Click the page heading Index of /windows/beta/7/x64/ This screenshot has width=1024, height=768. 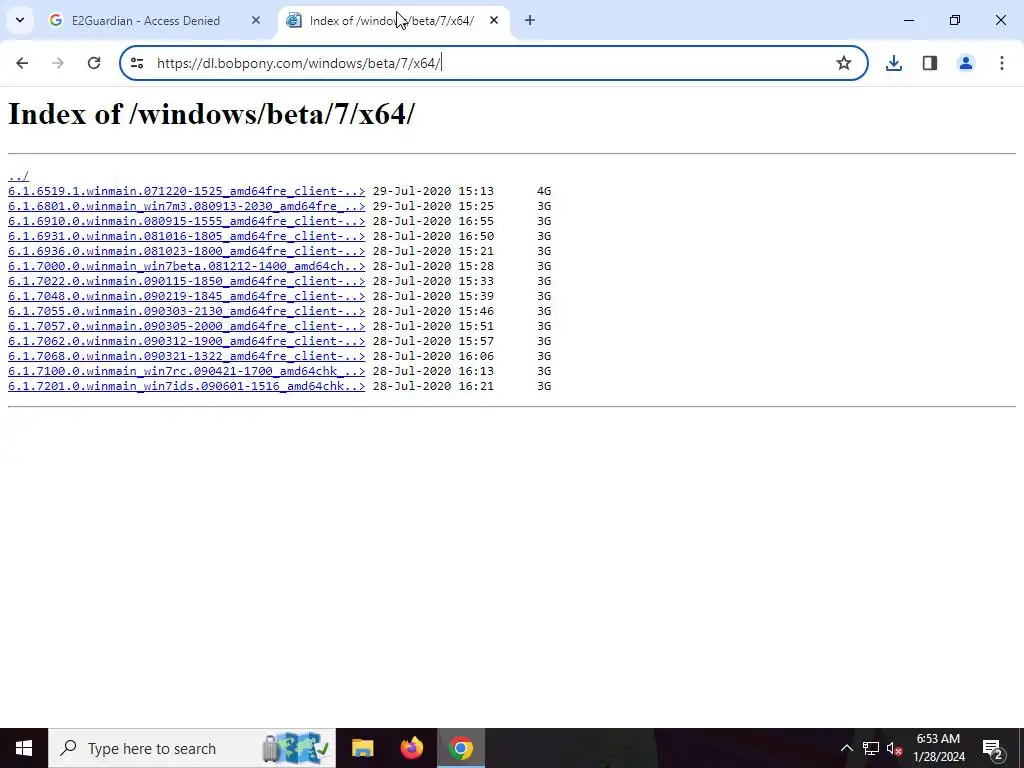[212, 114]
